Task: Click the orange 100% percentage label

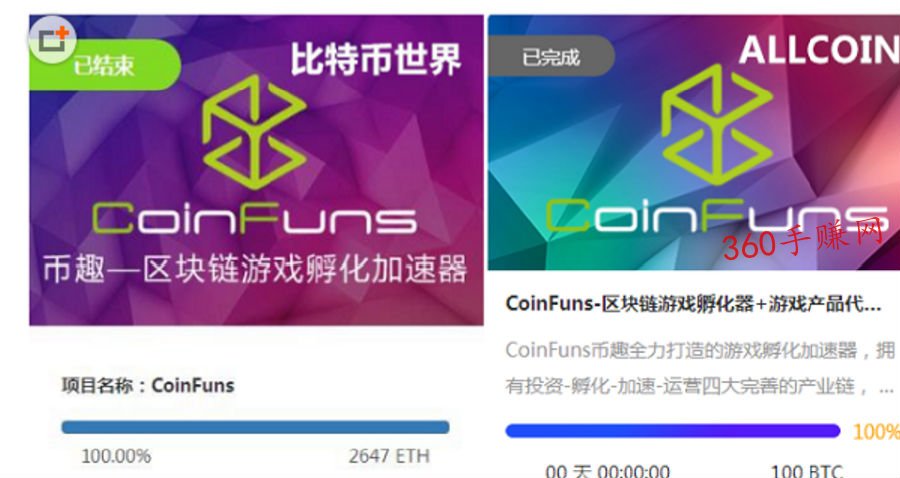Action: point(876,432)
